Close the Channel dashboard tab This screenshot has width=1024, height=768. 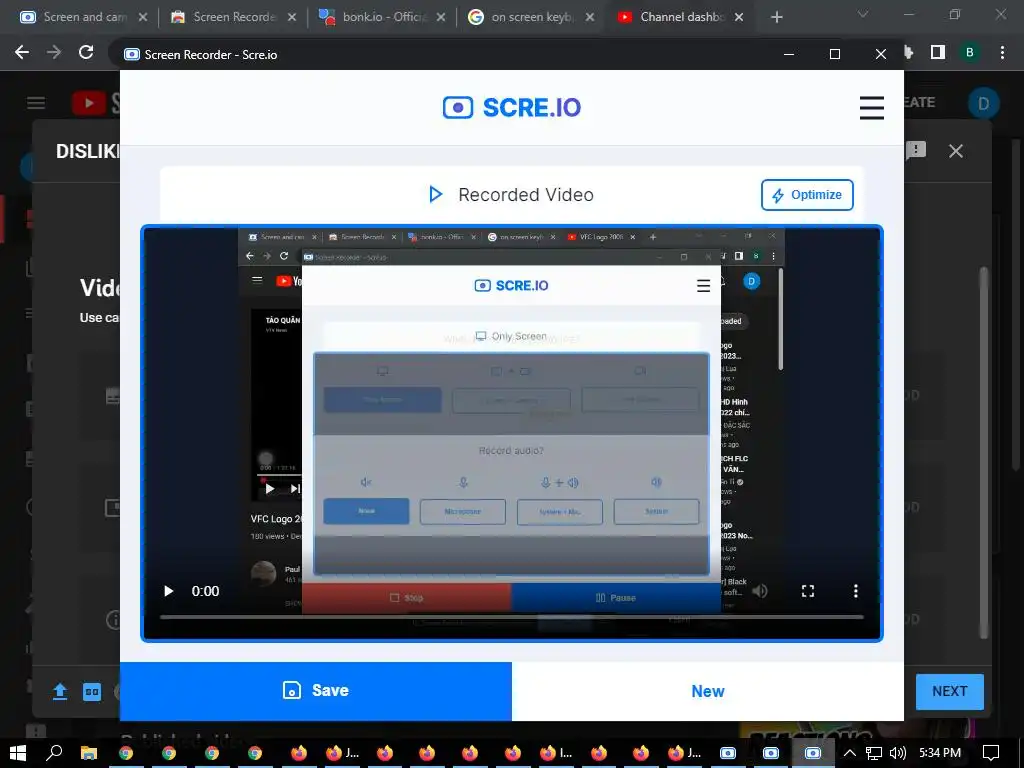[x=739, y=17]
